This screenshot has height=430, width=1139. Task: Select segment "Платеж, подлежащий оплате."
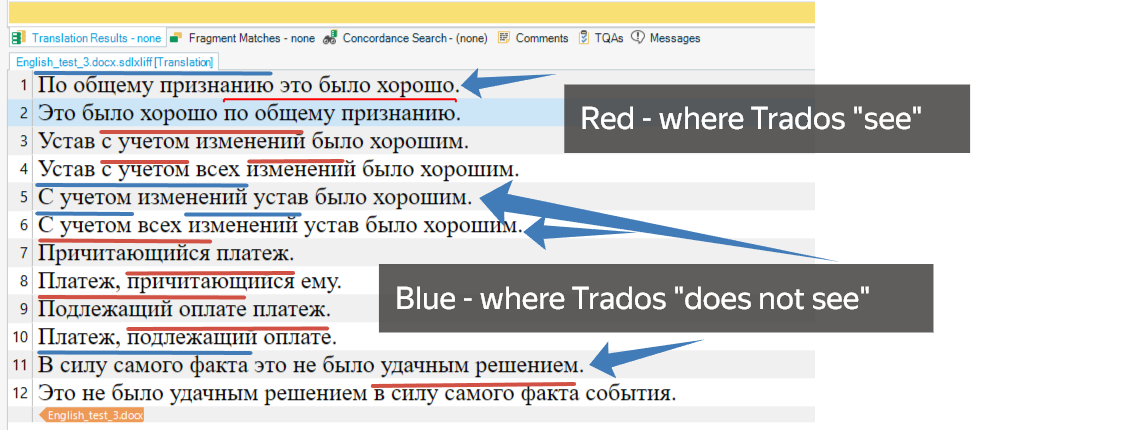click(x=188, y=336)
